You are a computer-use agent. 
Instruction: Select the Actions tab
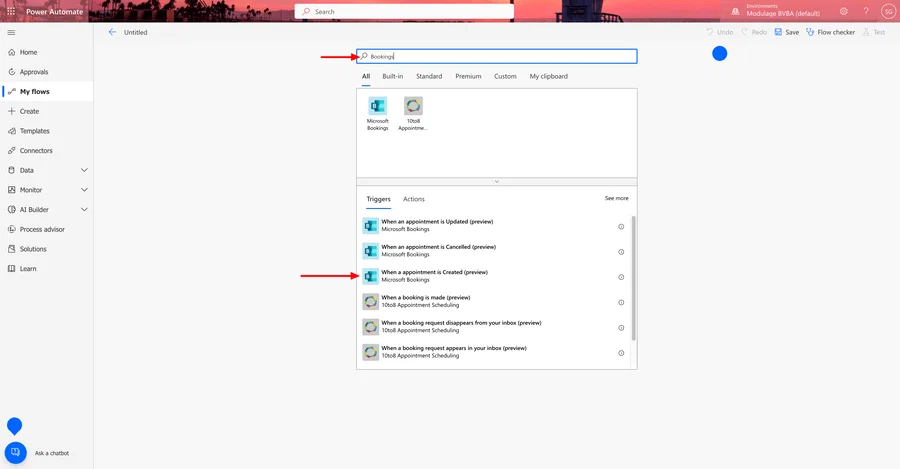[x=414, y=199]
